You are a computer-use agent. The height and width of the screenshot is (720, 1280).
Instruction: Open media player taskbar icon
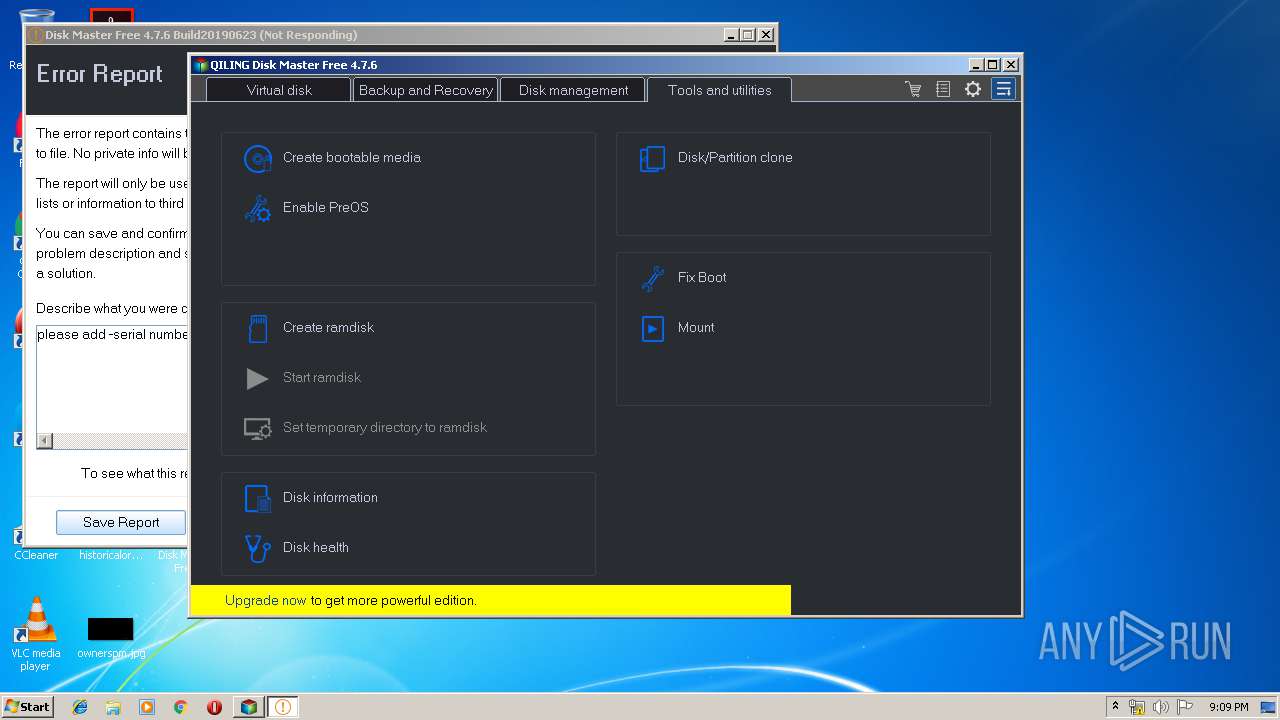pyautogui.click(x=147, y=707)
